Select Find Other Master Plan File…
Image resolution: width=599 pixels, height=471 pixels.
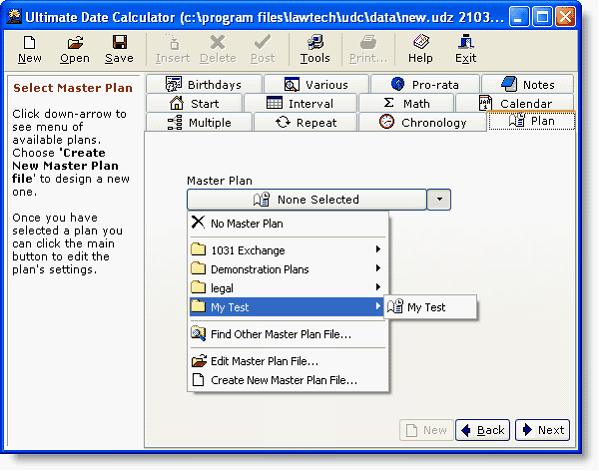click(x=289, y=334)
